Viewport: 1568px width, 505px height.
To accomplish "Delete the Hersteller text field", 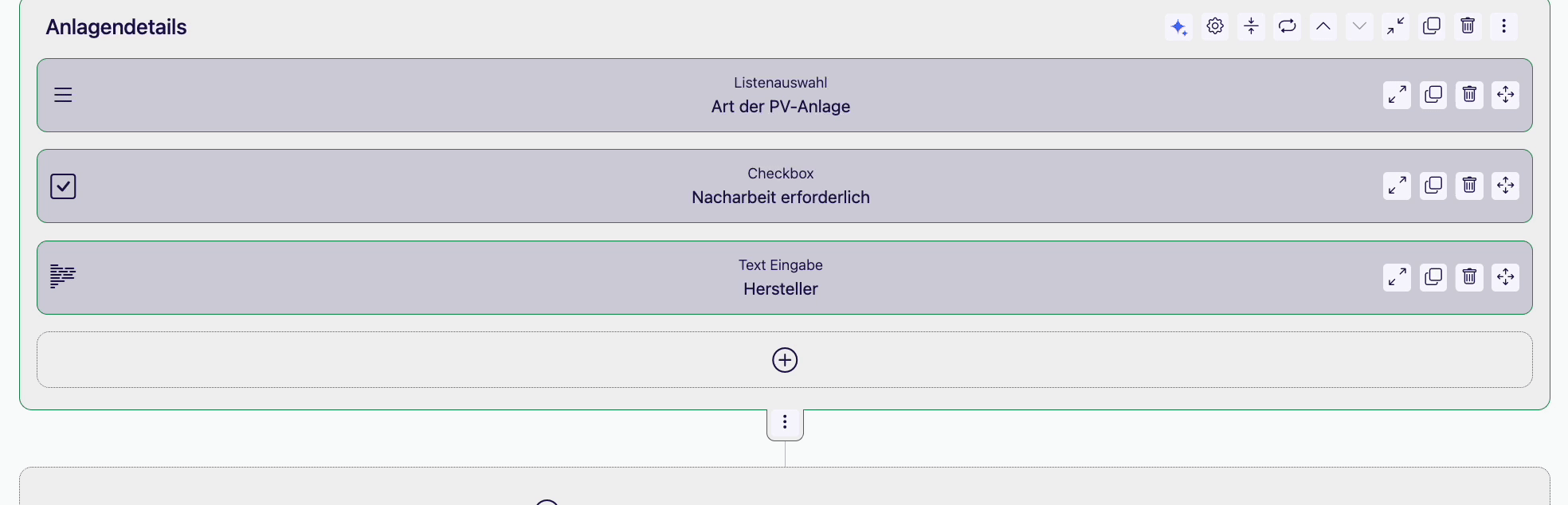I will tap(1469, 277).
